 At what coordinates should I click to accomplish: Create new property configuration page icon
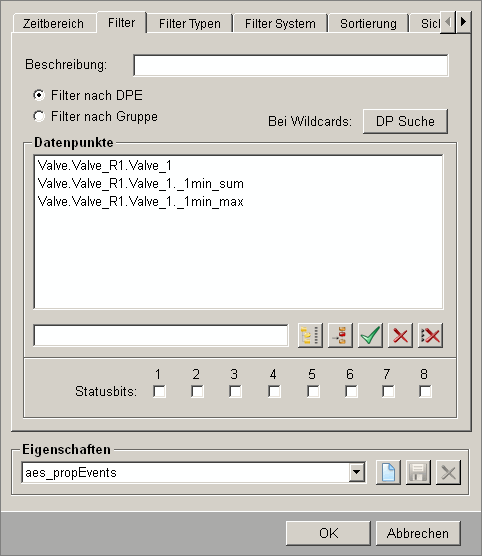388,472
